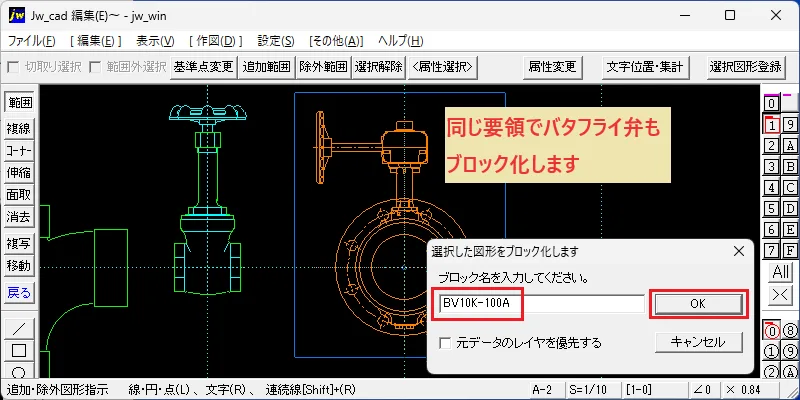
Task: Toggle layer 3 in the layer bar
Action: tap(772, 166)
